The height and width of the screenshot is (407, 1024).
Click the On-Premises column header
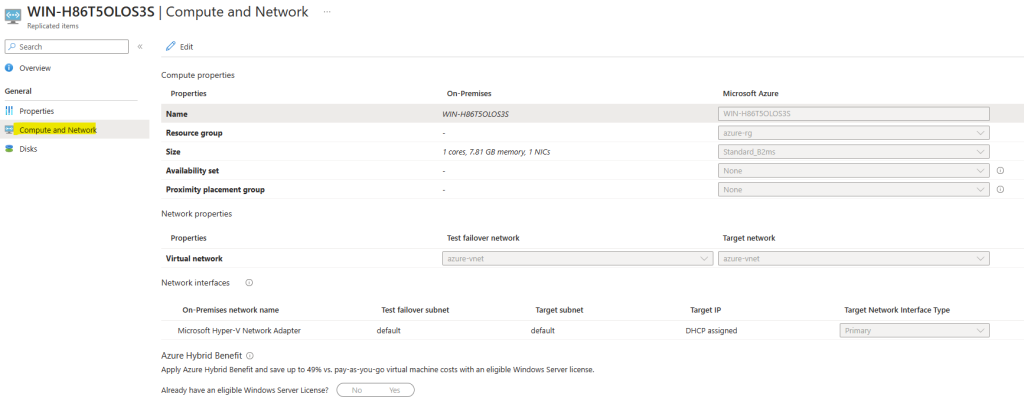pyautogui.click(x=469, y=93)
